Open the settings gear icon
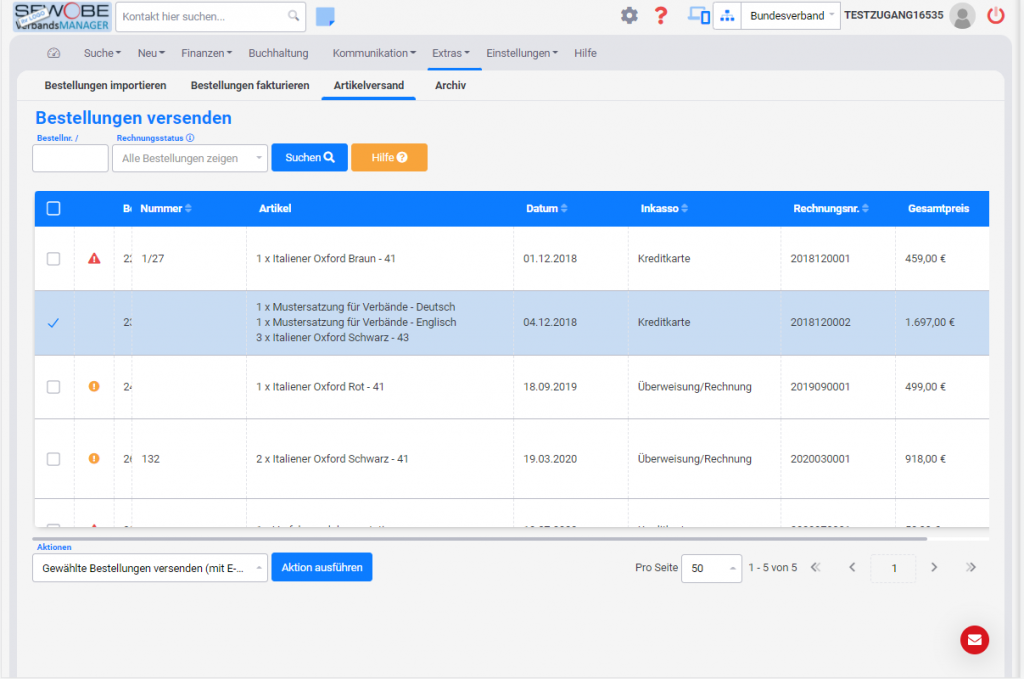Image resolution: width=1024 pixels, height=679 pixels. click(629, 16)
